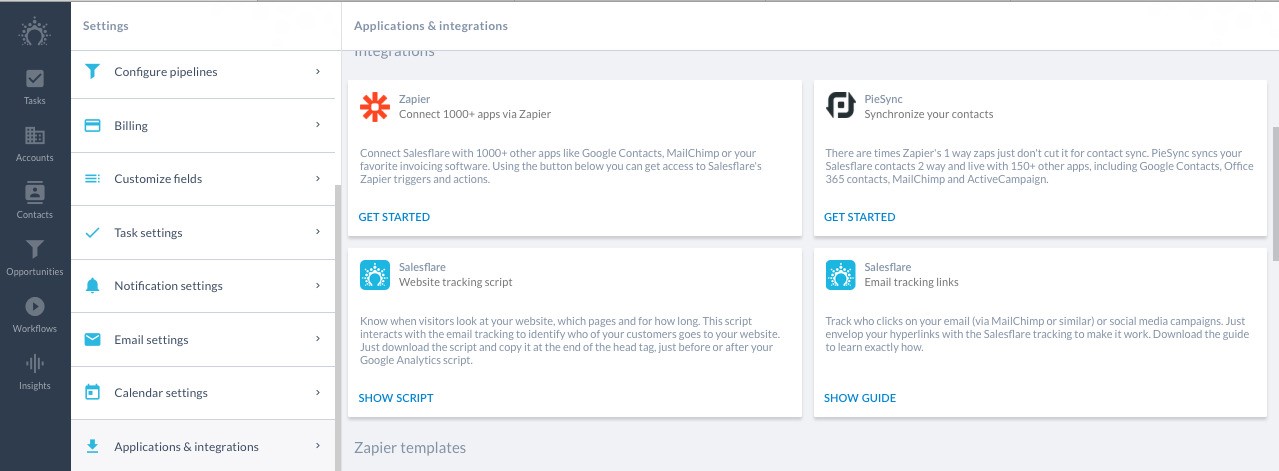
Task: Select Email settings in the list
Action: tap(203, 340)
